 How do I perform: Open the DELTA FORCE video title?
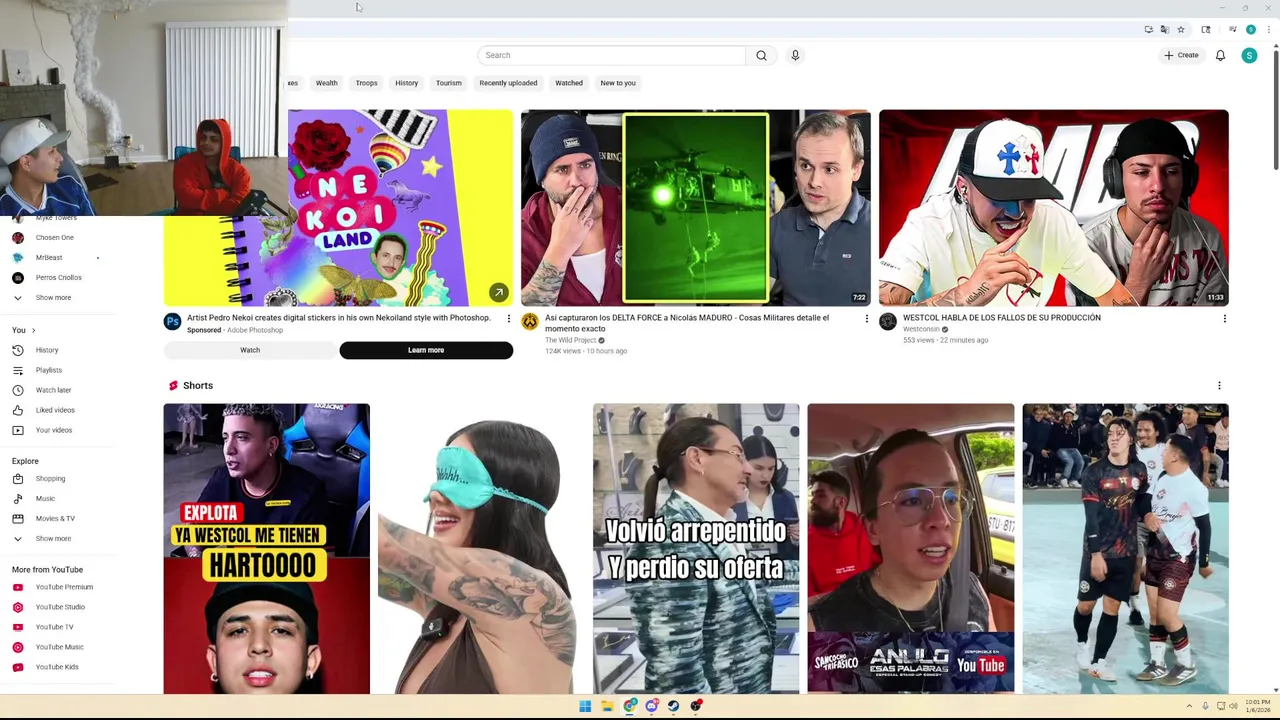[687, 322]
